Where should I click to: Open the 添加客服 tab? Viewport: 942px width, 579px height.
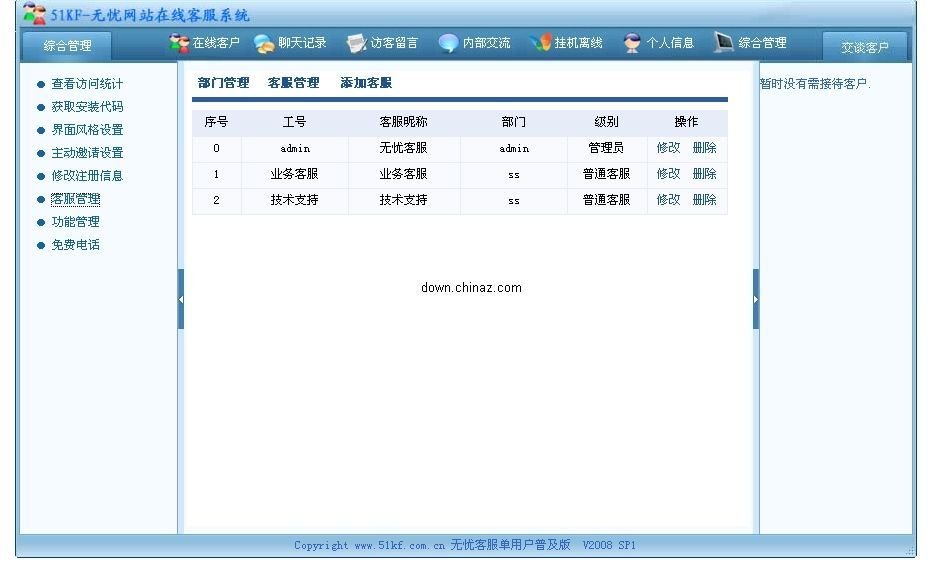[366, 82]
